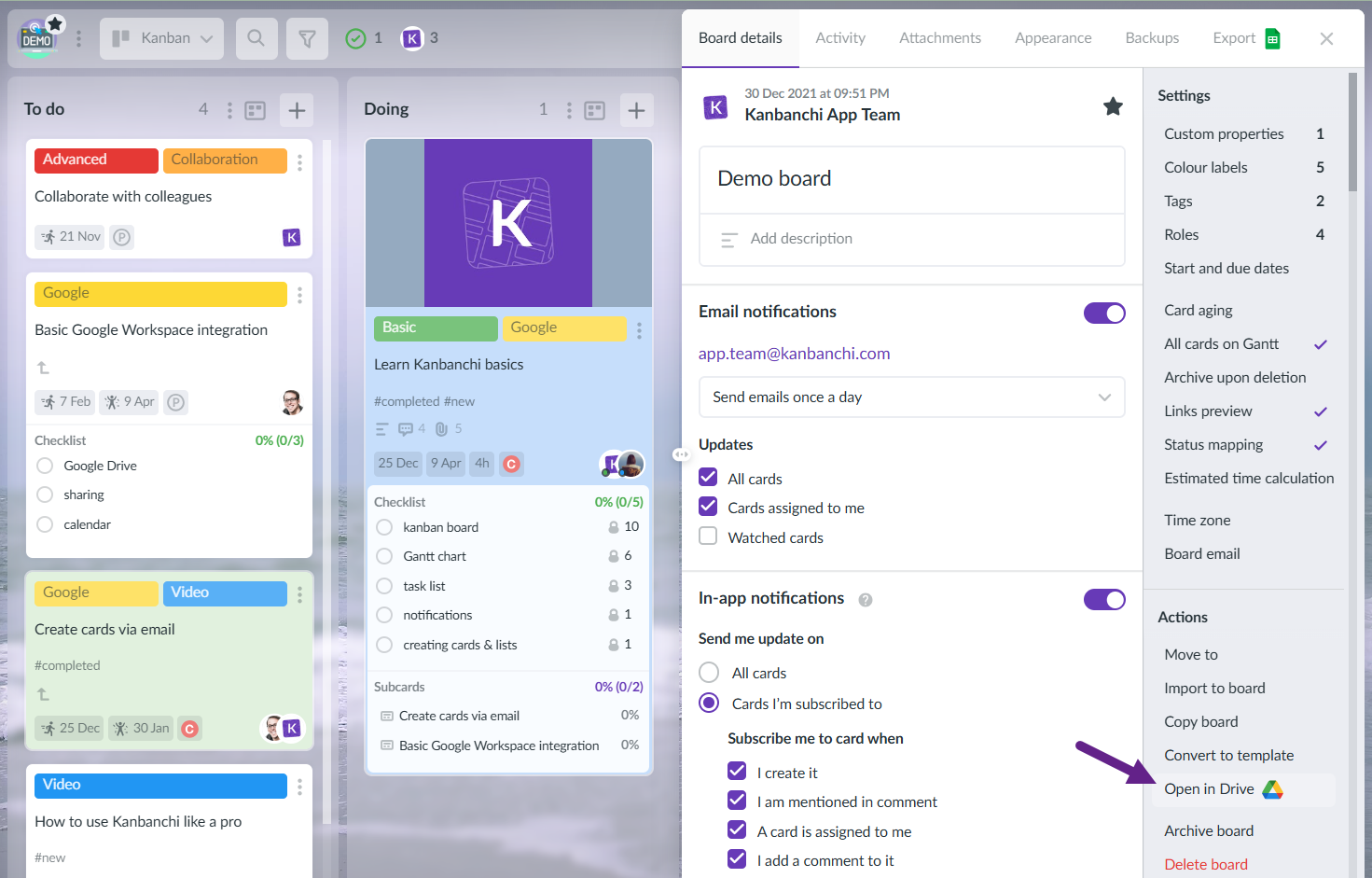This screenshot has width=1372, height=878.
Task: Open To do list template card icon
Action: [x=256, y=110]
